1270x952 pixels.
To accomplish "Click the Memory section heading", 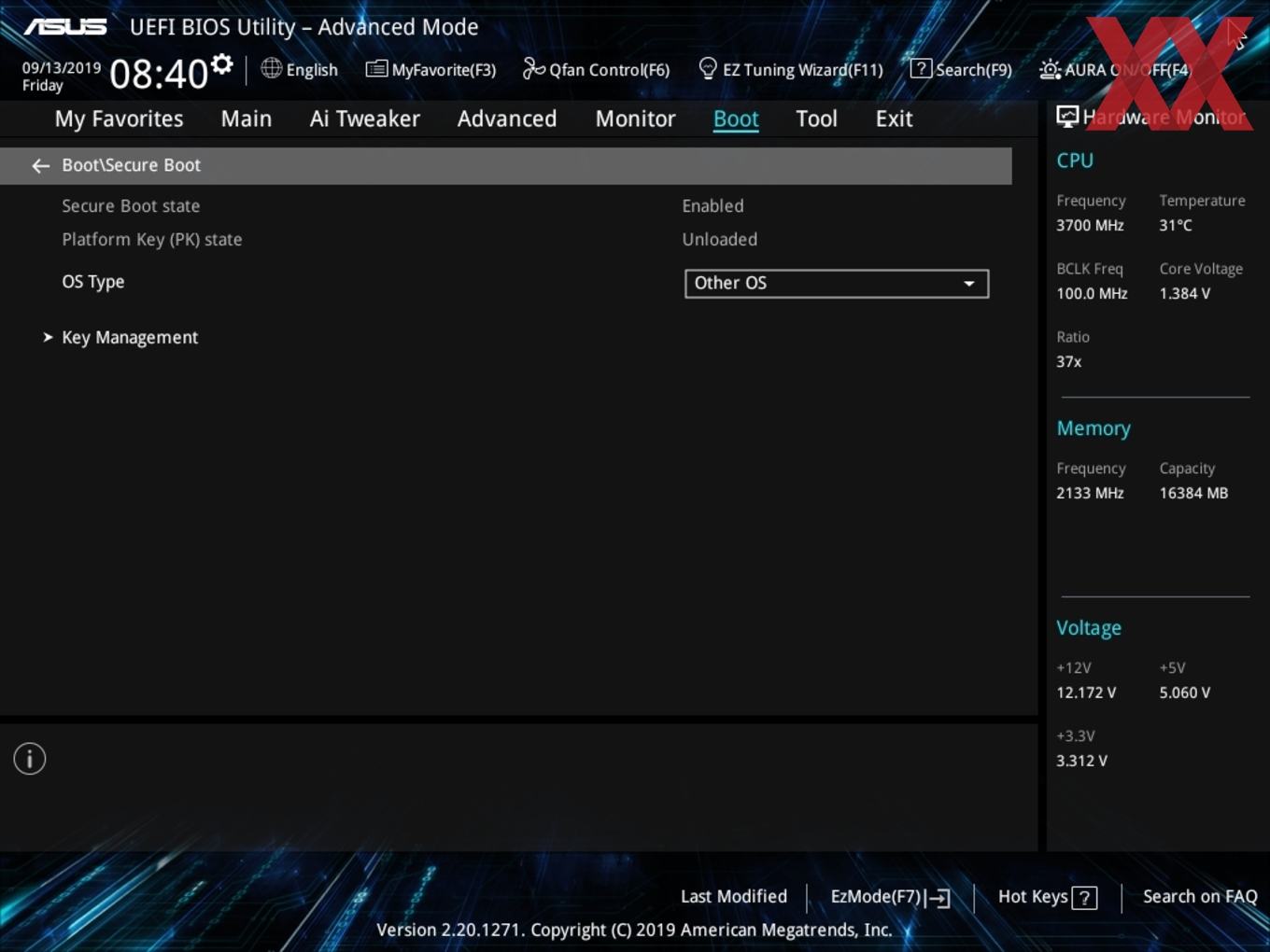I will coord(1094,428).
